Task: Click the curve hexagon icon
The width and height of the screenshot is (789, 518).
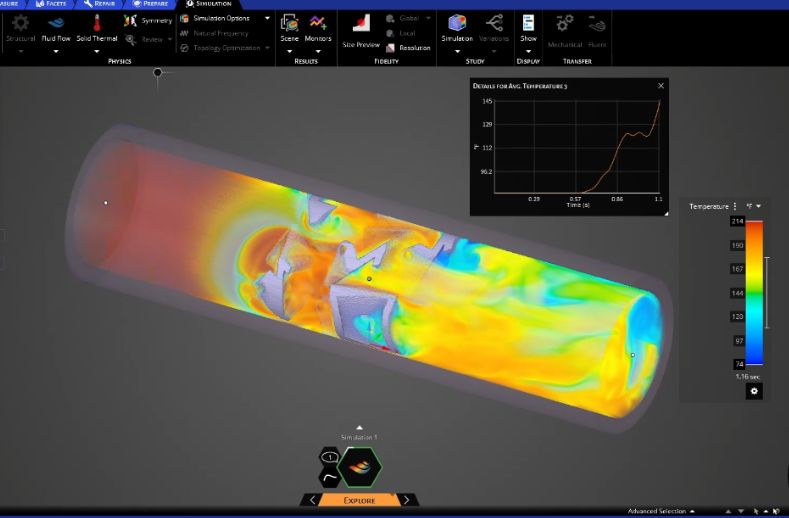Action: 330,477
